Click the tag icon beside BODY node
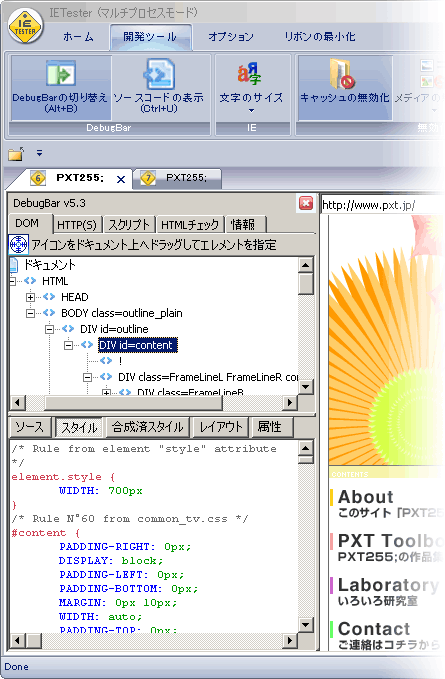This screenshot has height=679, width=445. click(49, 313)
